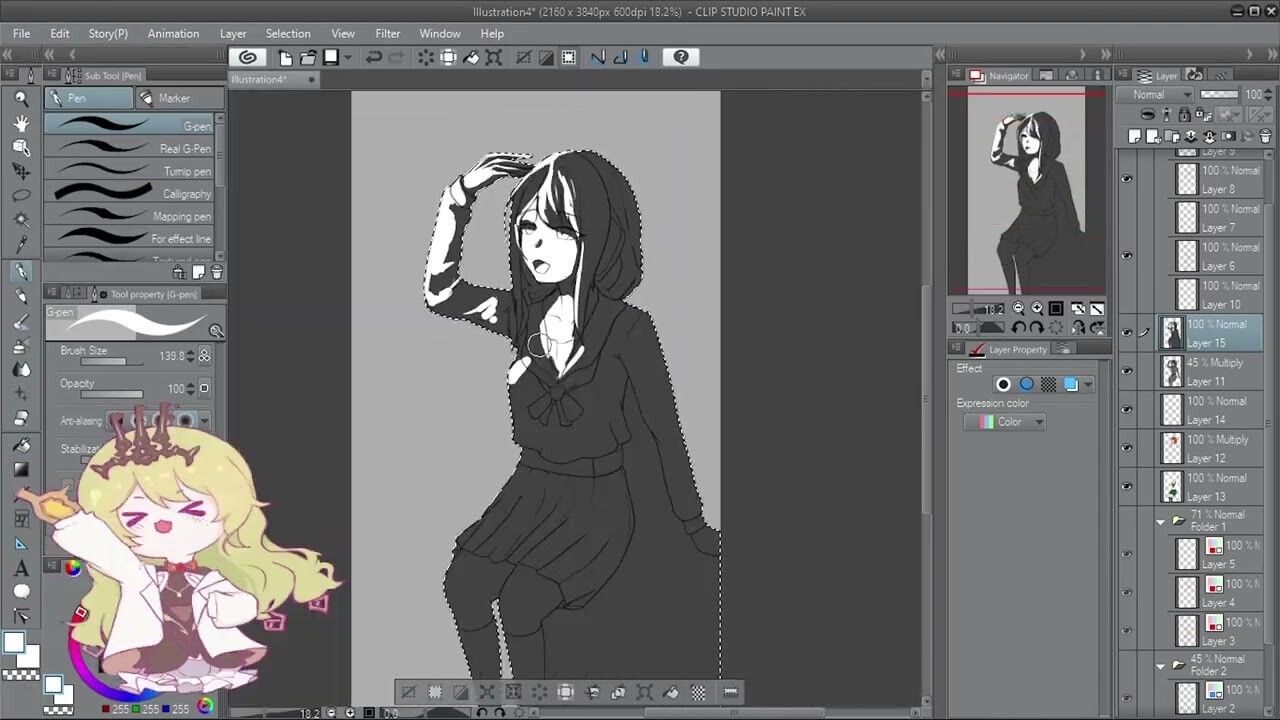Click the Save icon in the command bar

pos(331,58)
